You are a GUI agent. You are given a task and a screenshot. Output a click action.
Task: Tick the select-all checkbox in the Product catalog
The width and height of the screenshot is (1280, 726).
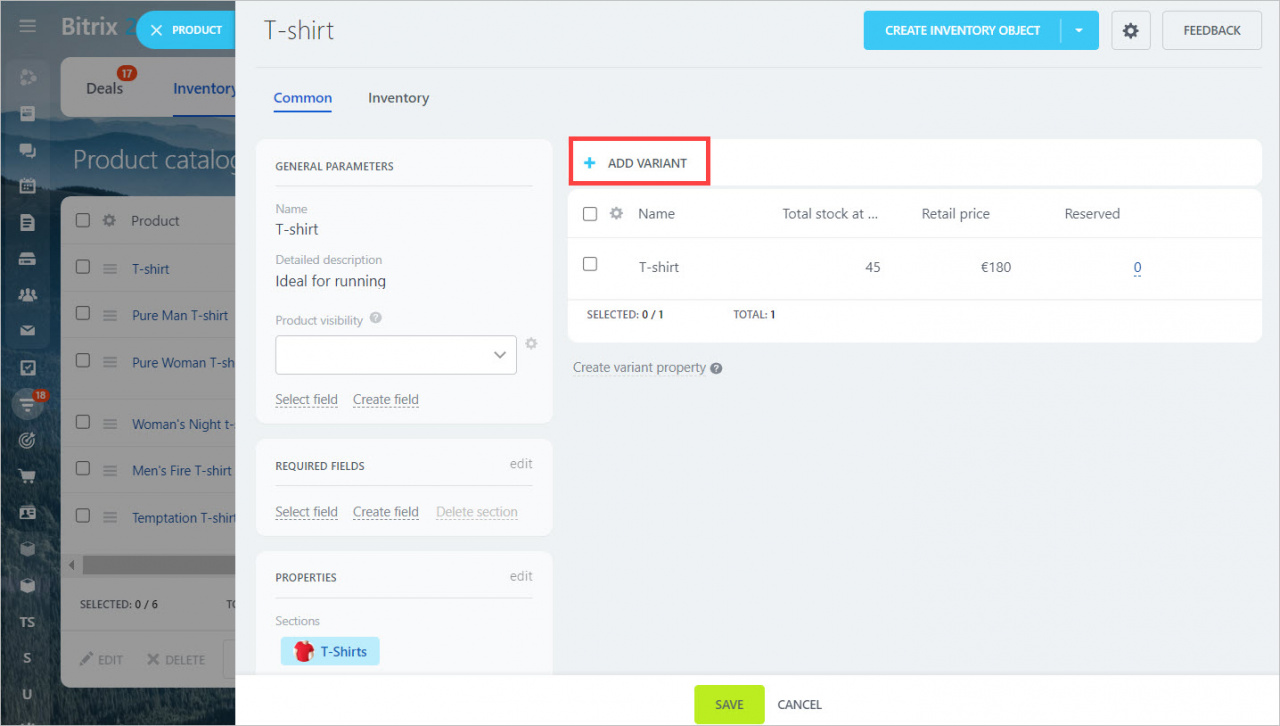[x=83, y=221]
